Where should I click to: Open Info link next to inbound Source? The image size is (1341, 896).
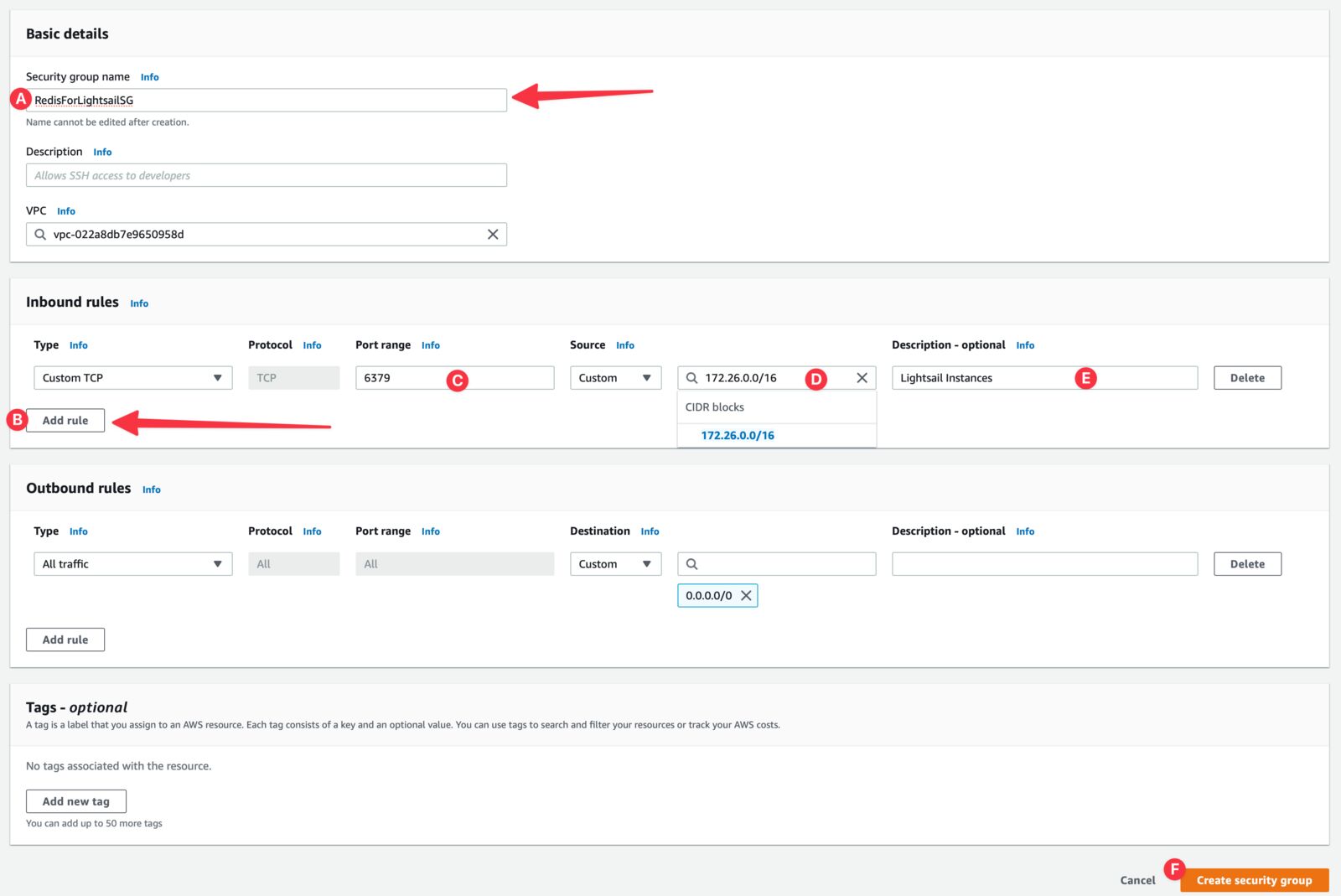(x=625, y=345)
